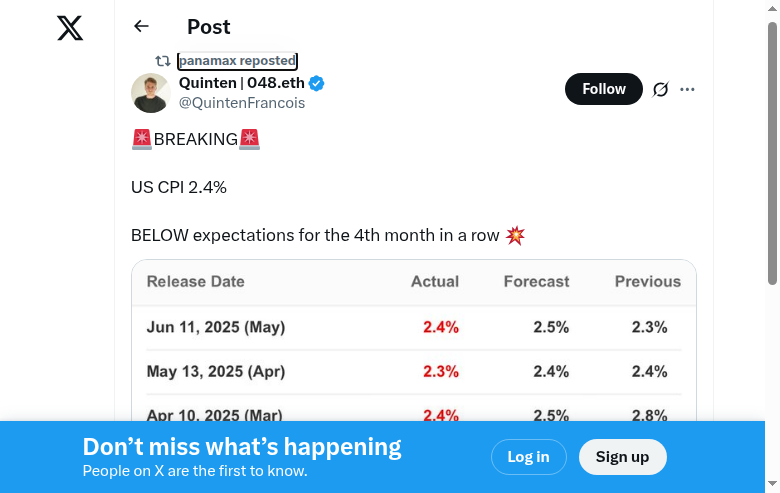
Task: Click the vertical scrollbar thumb
Action: (x=772, y=150)
